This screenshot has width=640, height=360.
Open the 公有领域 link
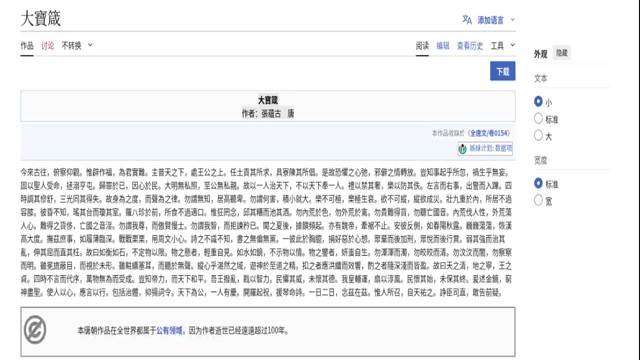(169, 331)
